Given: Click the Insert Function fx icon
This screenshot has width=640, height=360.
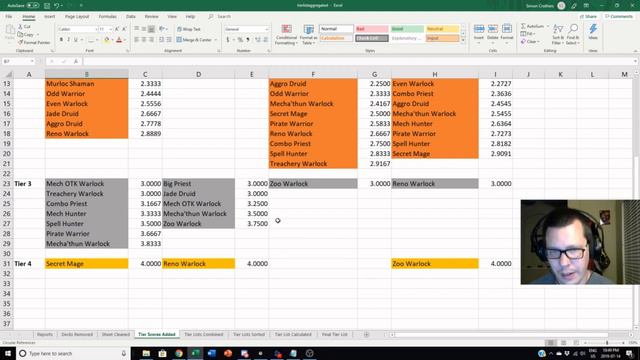Looking at the screenshot, I should [x=76, y=61].
